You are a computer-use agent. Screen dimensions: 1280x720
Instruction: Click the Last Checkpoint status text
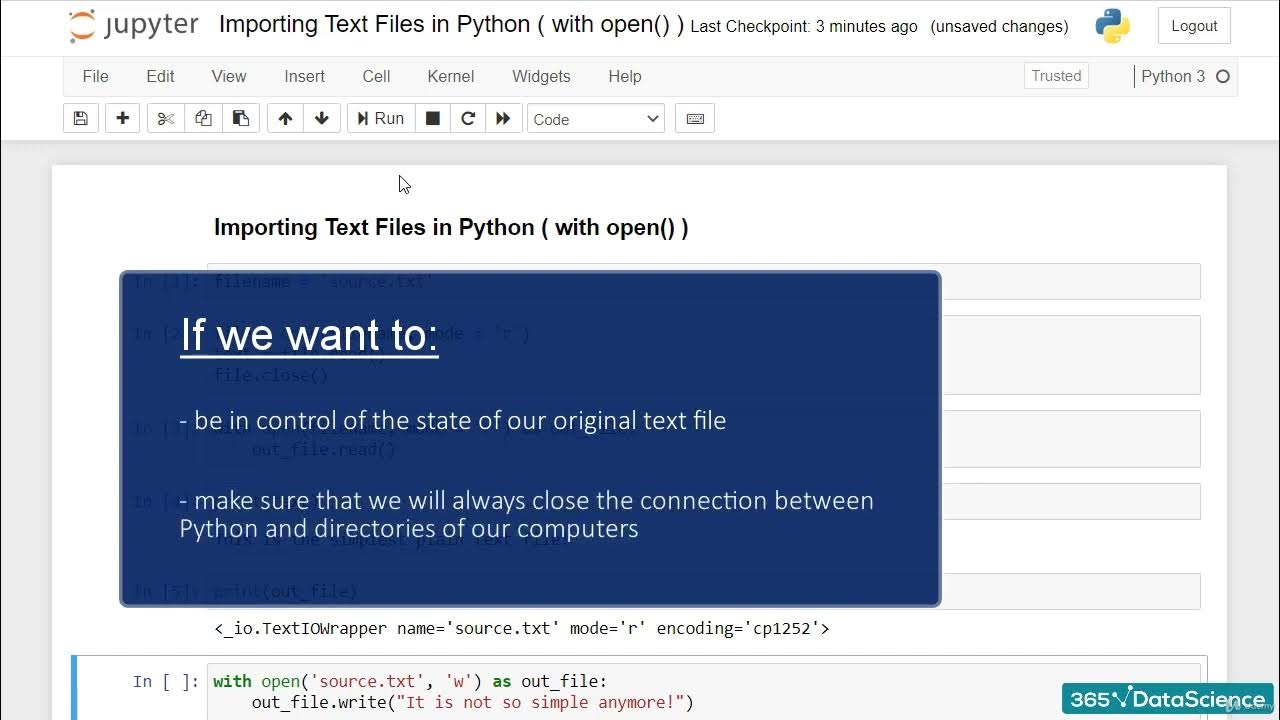pyautogui.click(x=804, y=27)
